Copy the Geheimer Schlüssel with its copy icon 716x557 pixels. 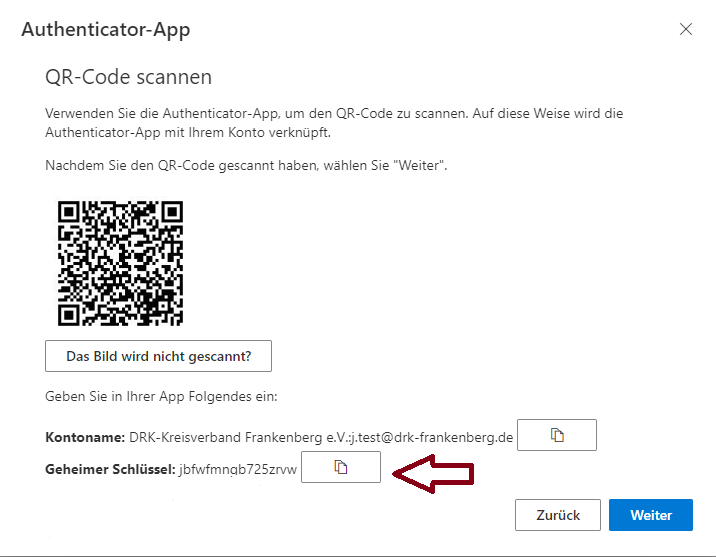pyautogui.click(x=341, y=467)
